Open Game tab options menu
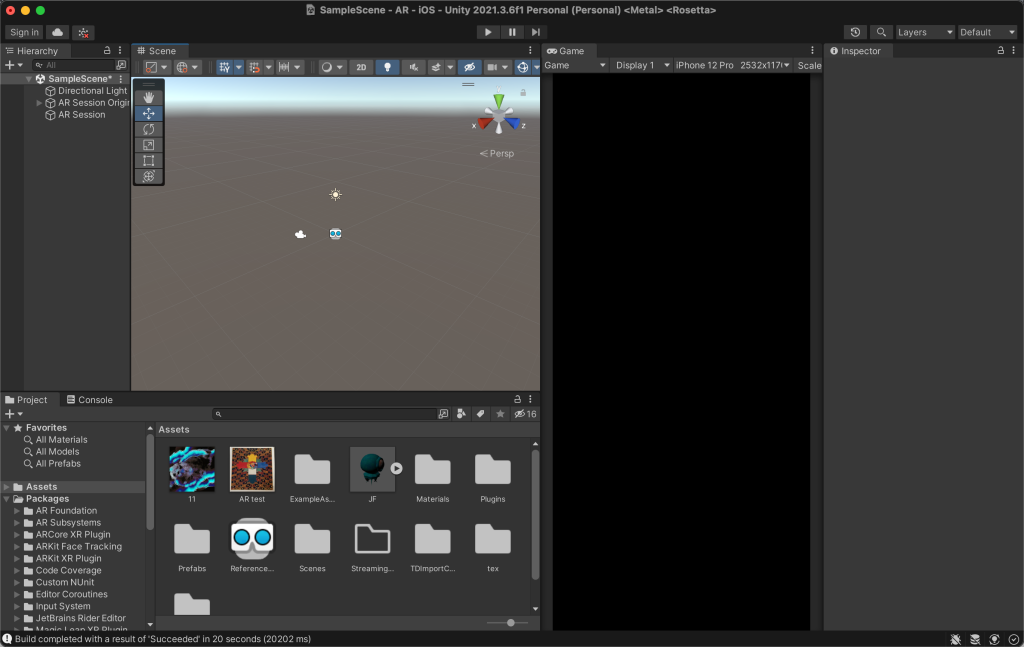Screen dimensions: 1024x647 [812, 50]
